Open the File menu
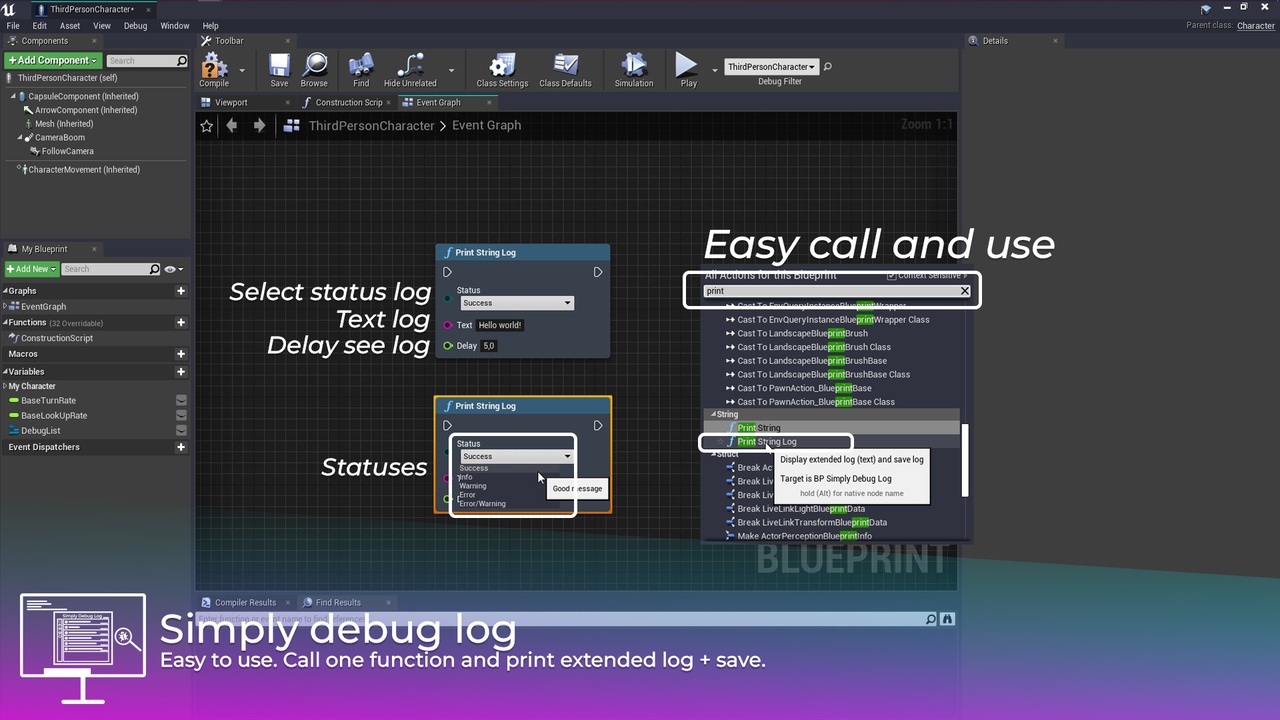Screen dimensions: 1280x720 (13, 26)
